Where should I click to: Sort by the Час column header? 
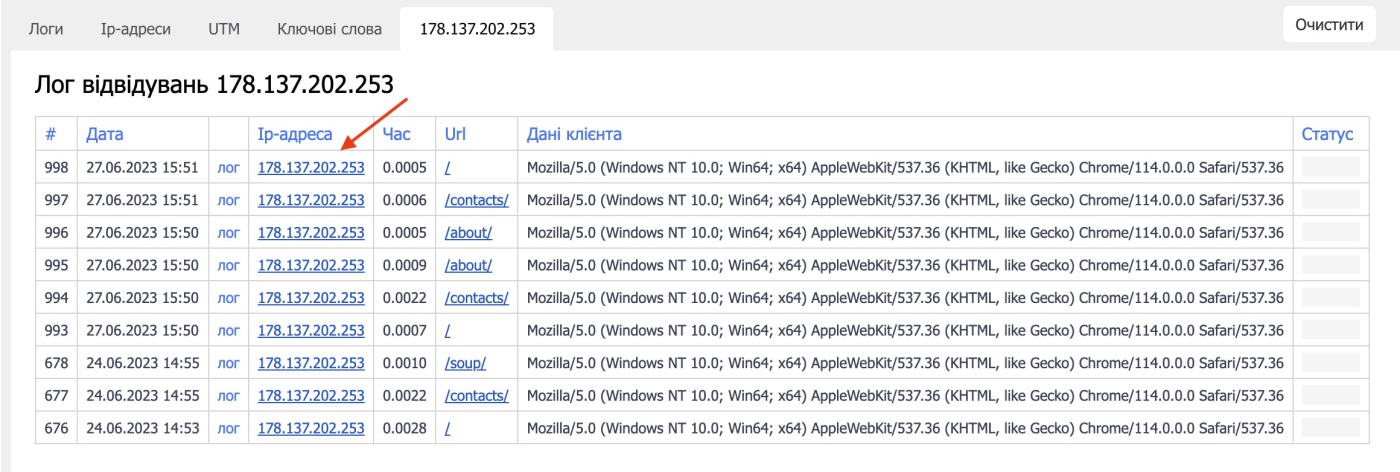click(396, 134)
